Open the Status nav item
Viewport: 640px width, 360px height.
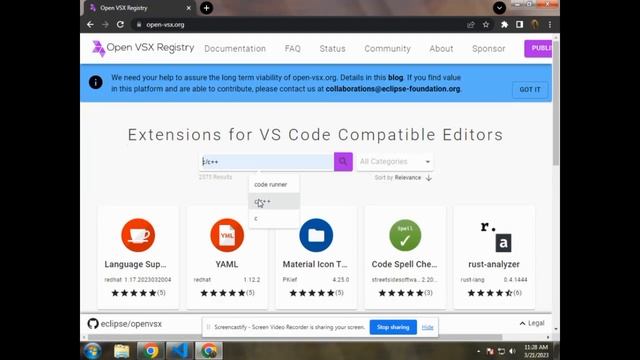click(x=332, y=49)
